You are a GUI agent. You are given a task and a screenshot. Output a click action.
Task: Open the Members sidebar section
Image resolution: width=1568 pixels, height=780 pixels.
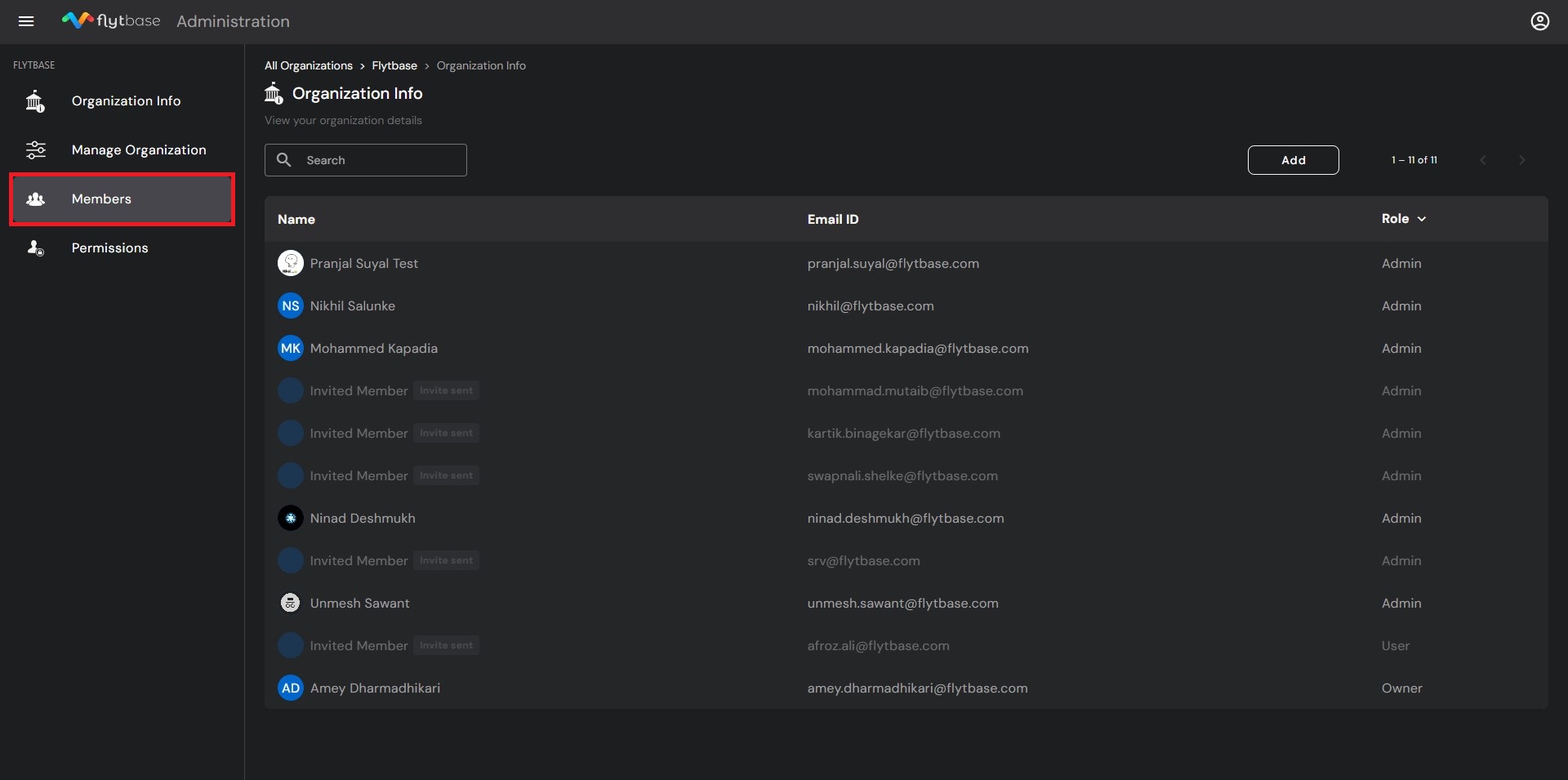coord(122,199)
